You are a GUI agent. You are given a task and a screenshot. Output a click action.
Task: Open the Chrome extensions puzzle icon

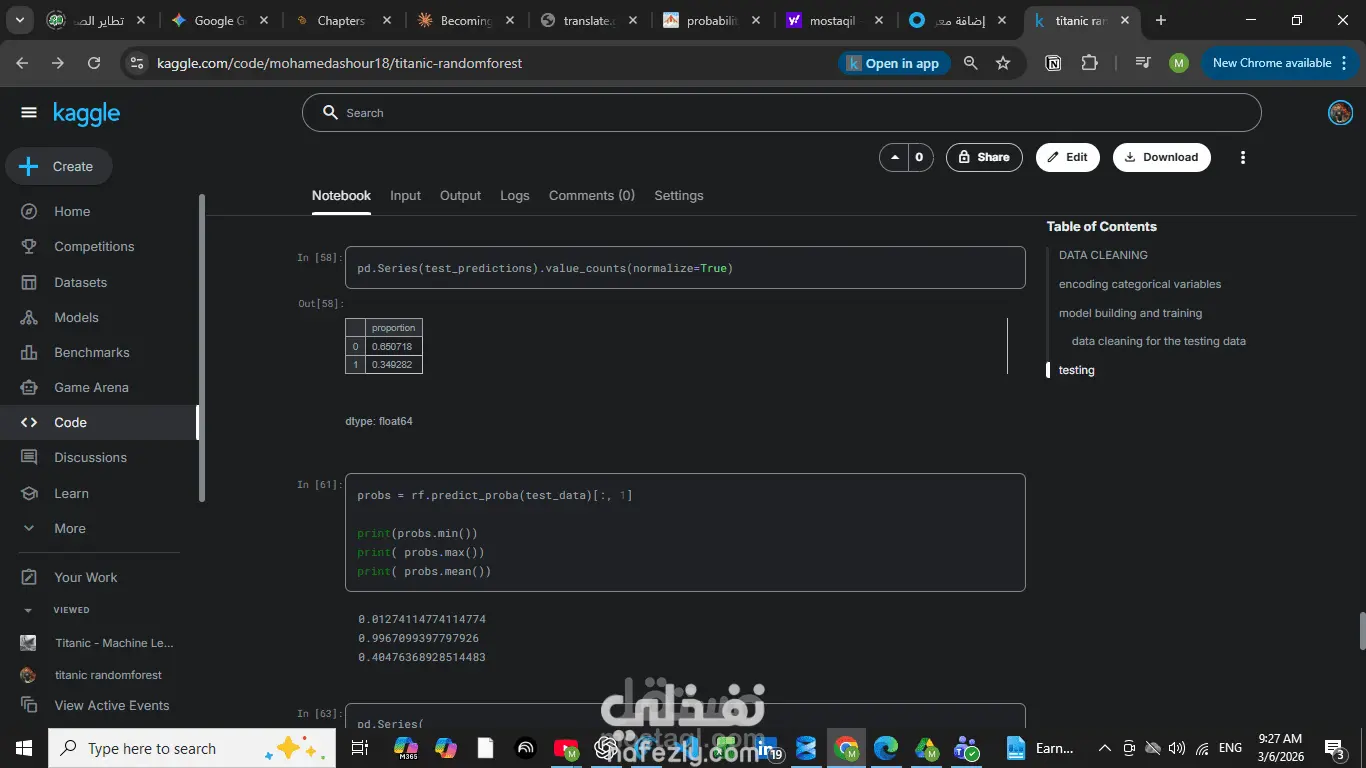click(x=1089, y=63)
